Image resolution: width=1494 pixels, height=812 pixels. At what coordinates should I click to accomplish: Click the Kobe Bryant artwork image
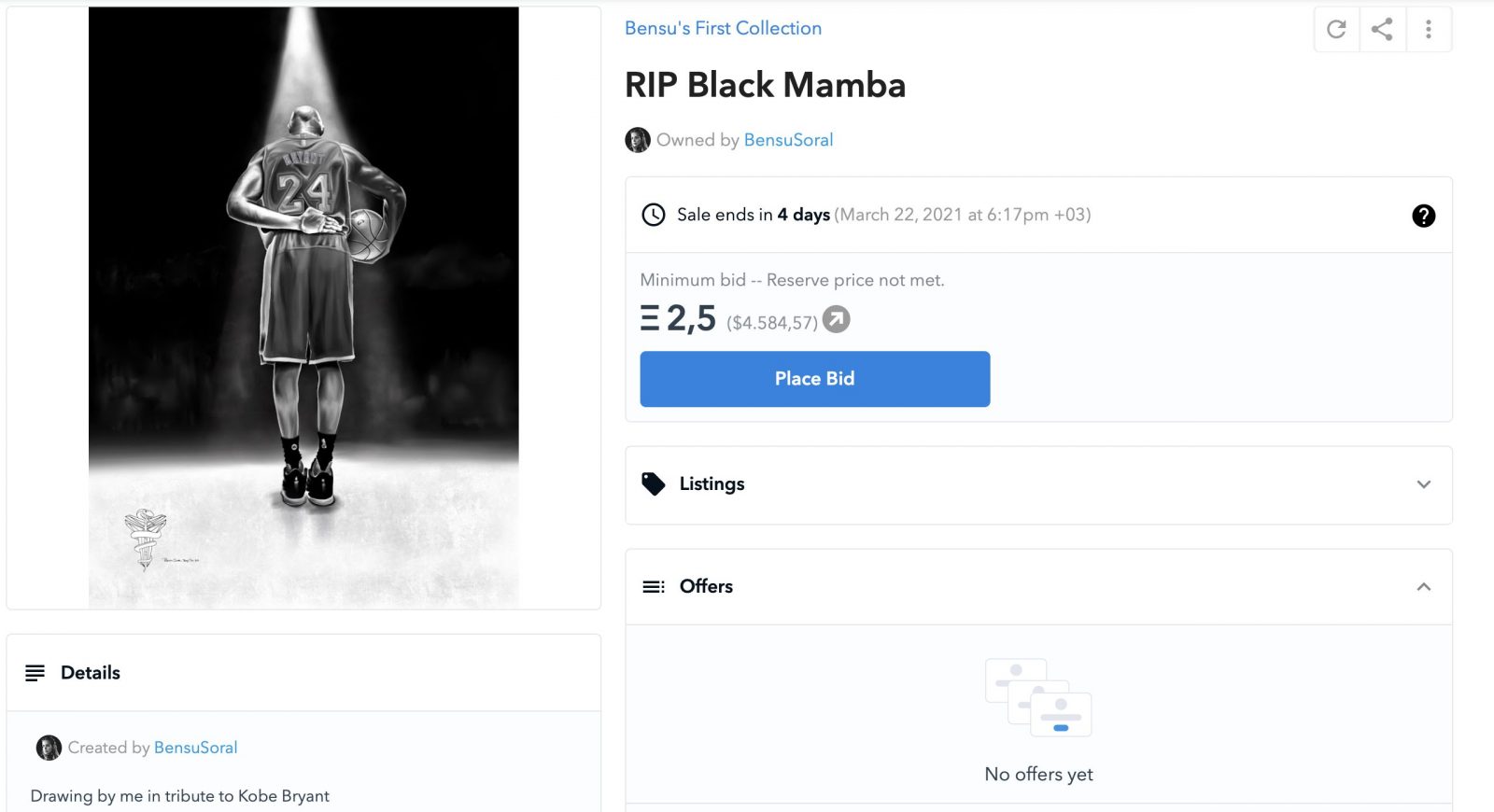coord(303,308)
